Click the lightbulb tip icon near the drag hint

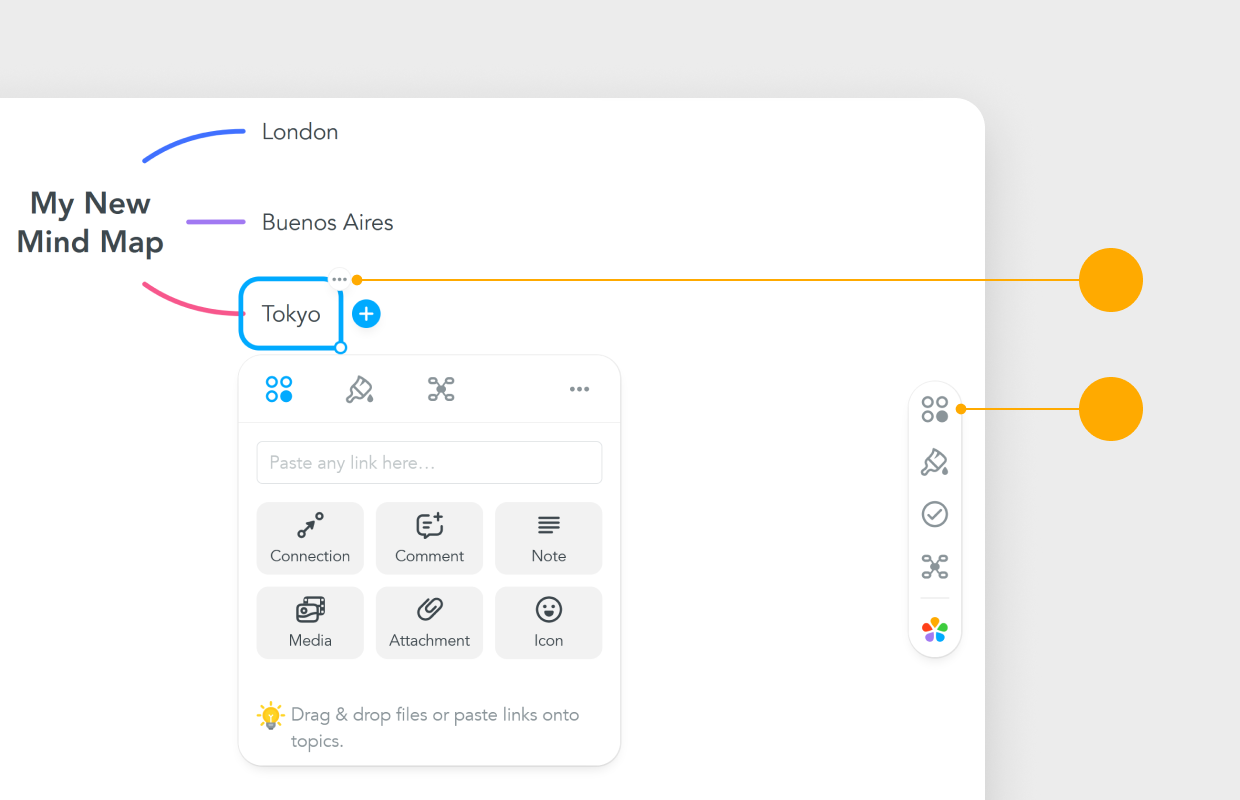coord(270,714)
